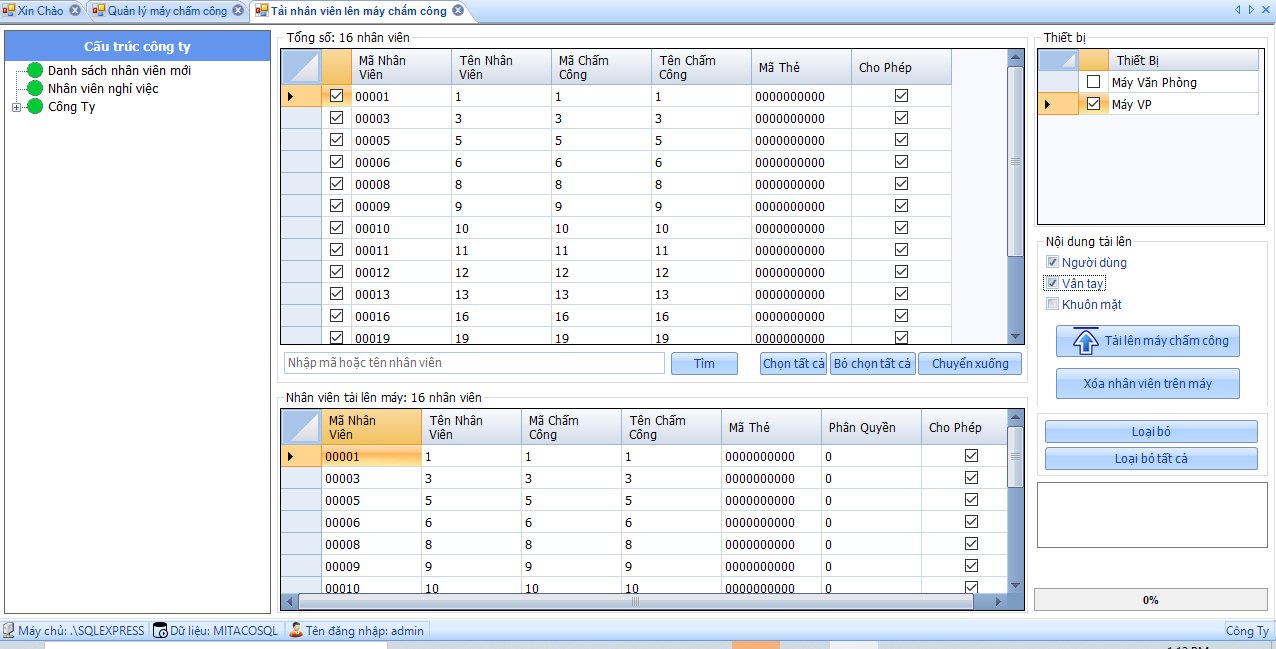The image size is (1276, 649).
Task: Click the horizontal scrollbar of the lower table
Action: tap(634, 602)
